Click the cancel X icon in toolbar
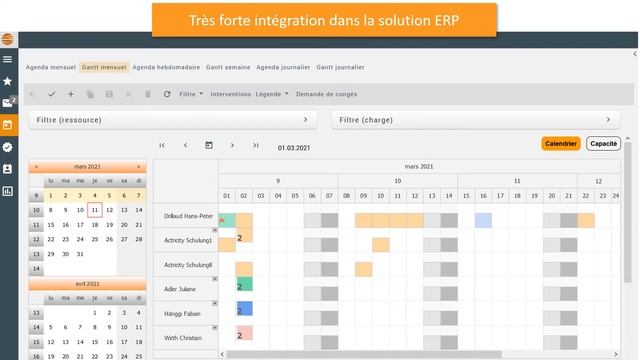The width and height of the screenshot is (640, 360). coord(129,94)
